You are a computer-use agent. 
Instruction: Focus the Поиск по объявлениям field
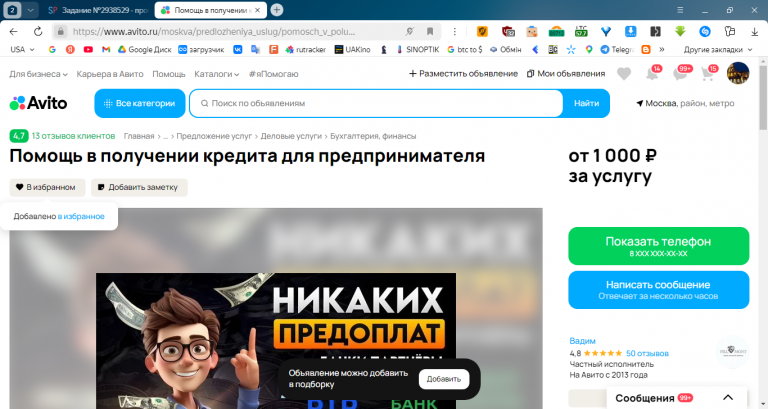[376, 103]
